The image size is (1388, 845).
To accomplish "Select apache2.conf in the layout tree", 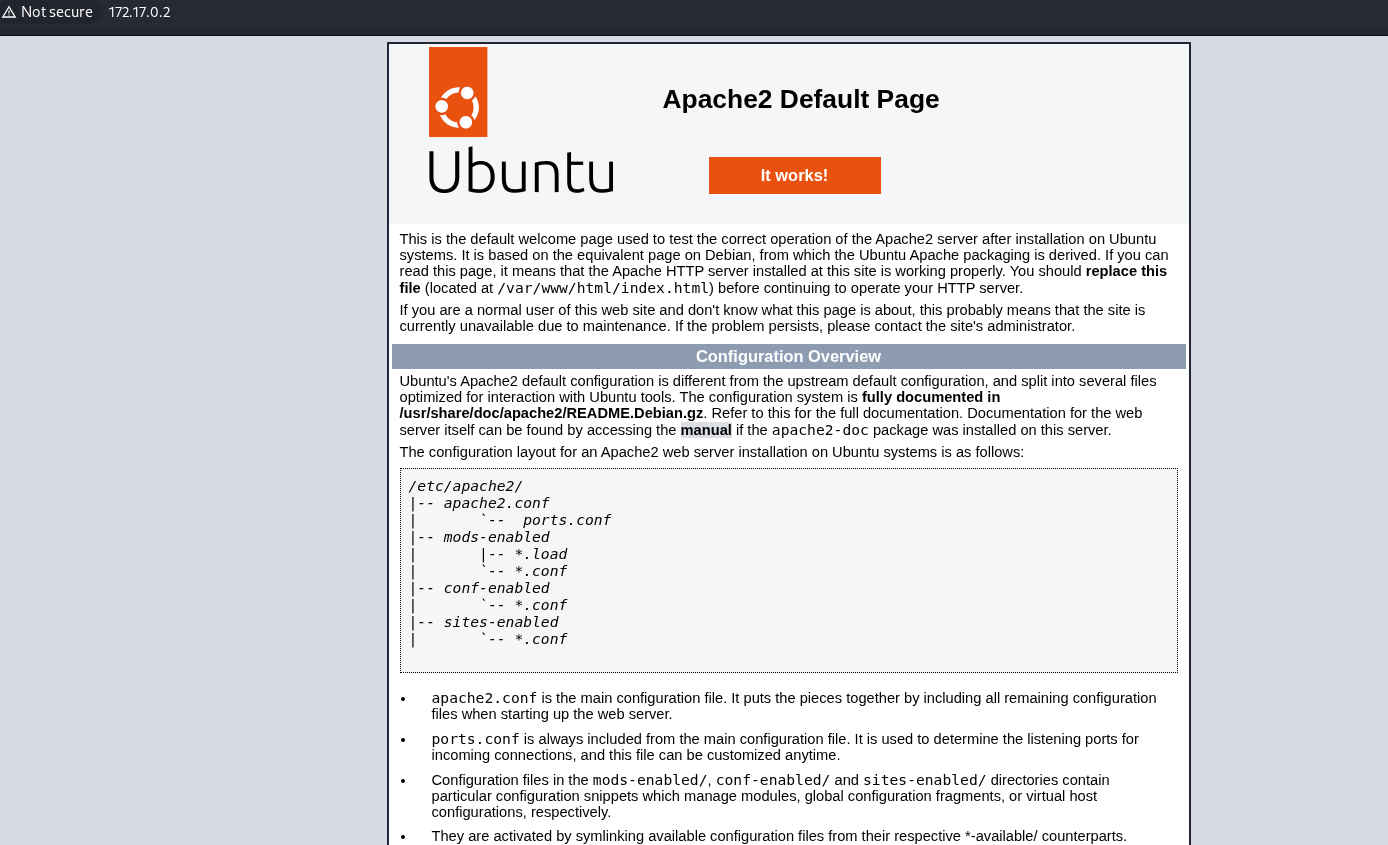I will coord(496,503).
